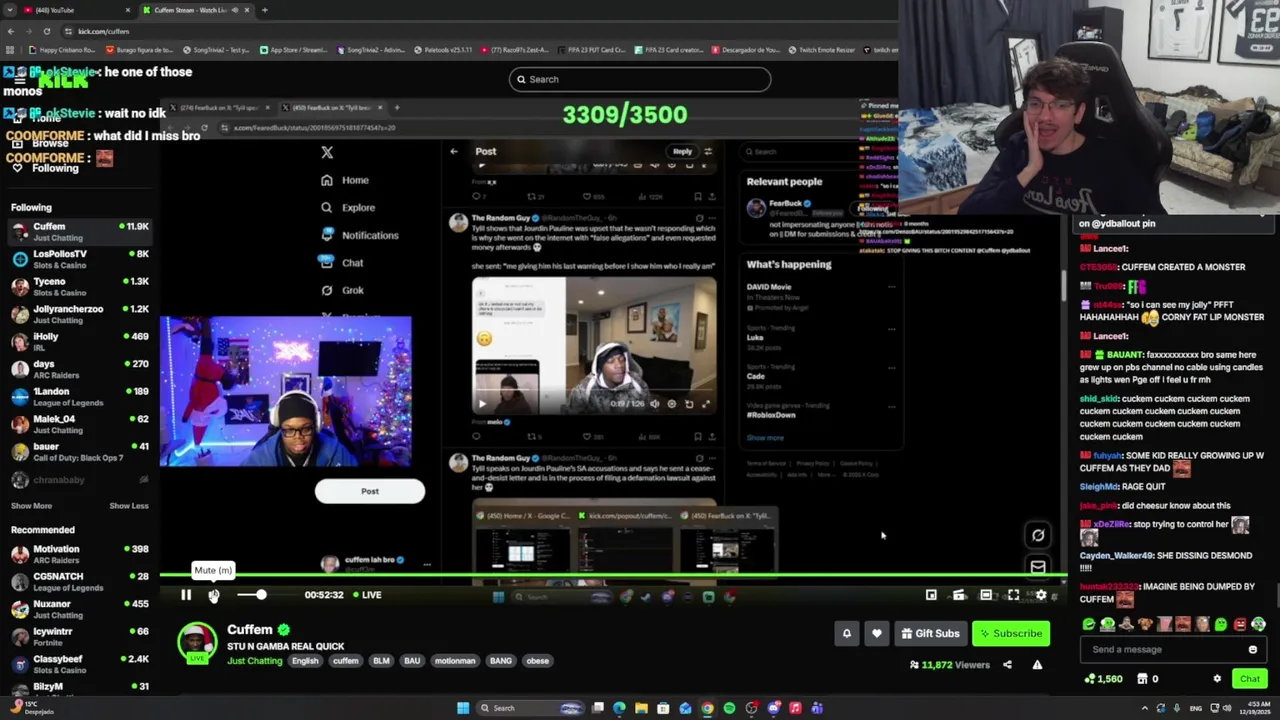Reload the kick.com page
The height and width of the screenshot is (720, 1280).
[x=46, y=31]
